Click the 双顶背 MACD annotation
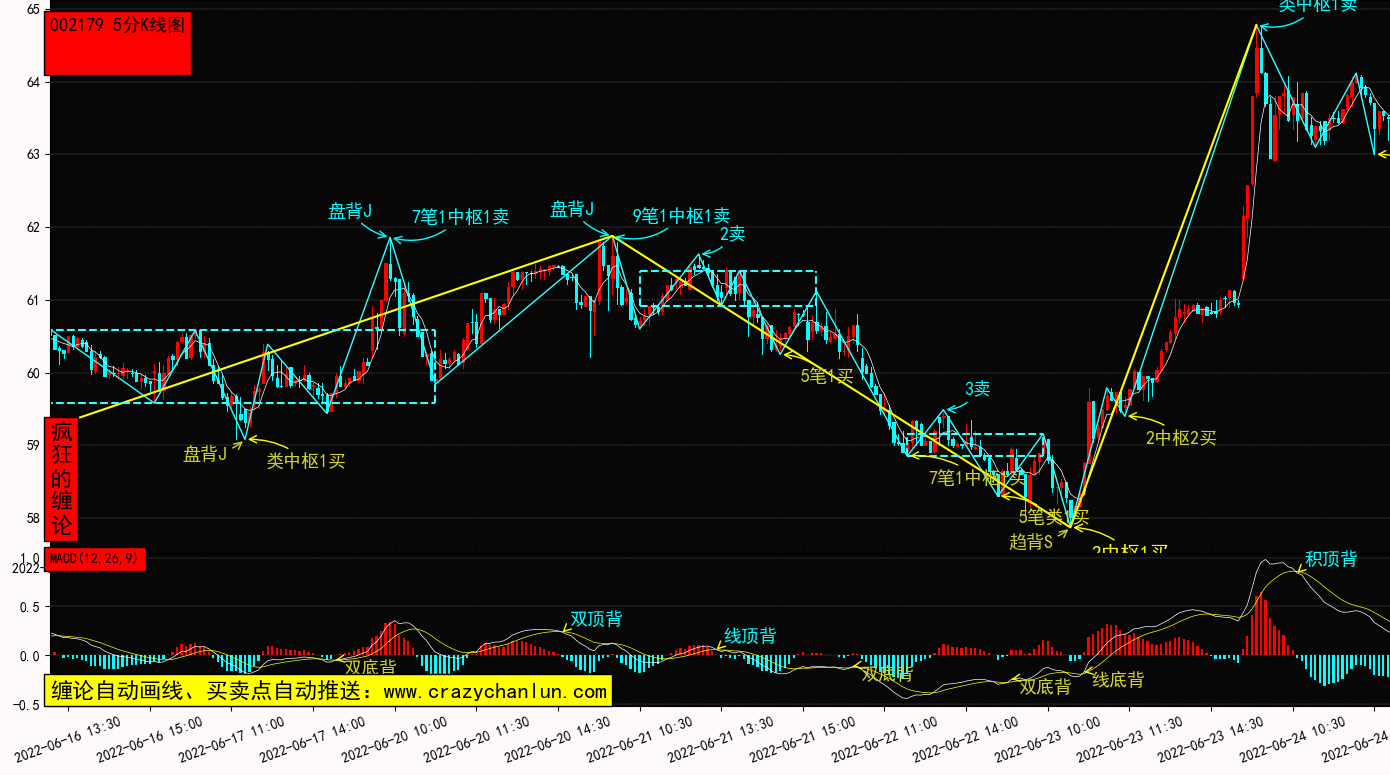The width and height of the screenshot is (1390, 775). 596,619
